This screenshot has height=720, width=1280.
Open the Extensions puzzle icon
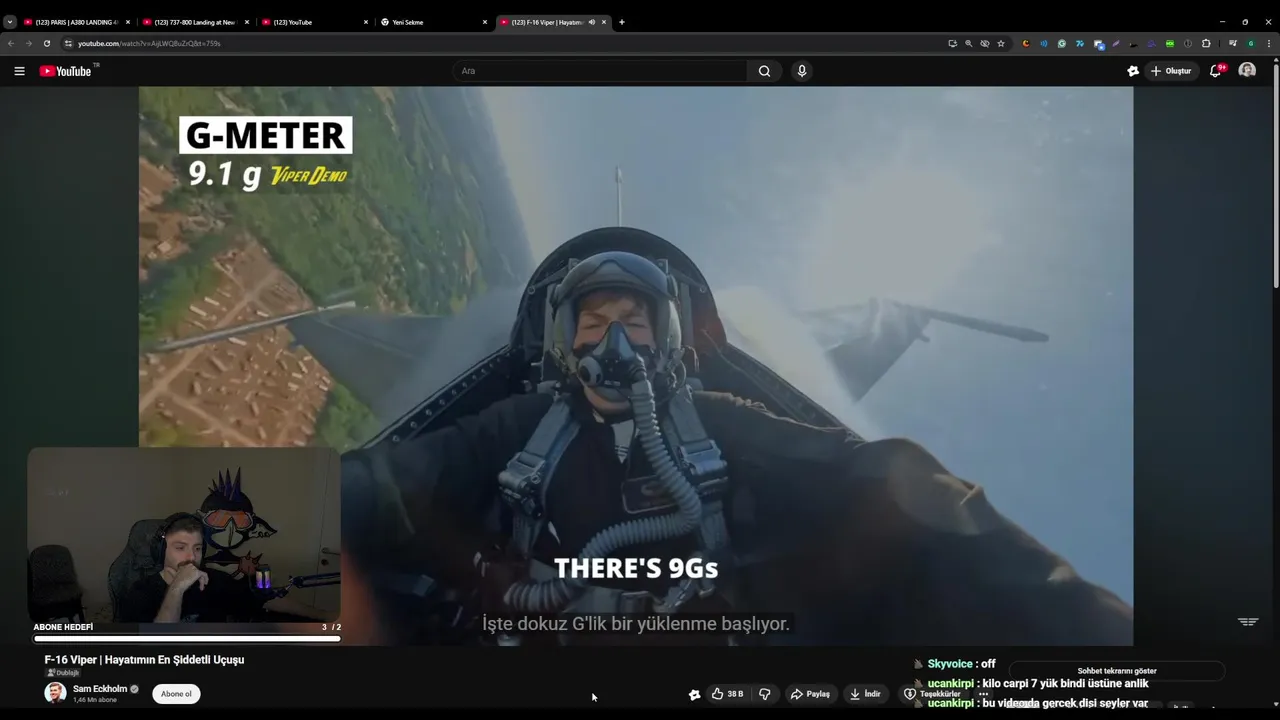point(1206,44)
